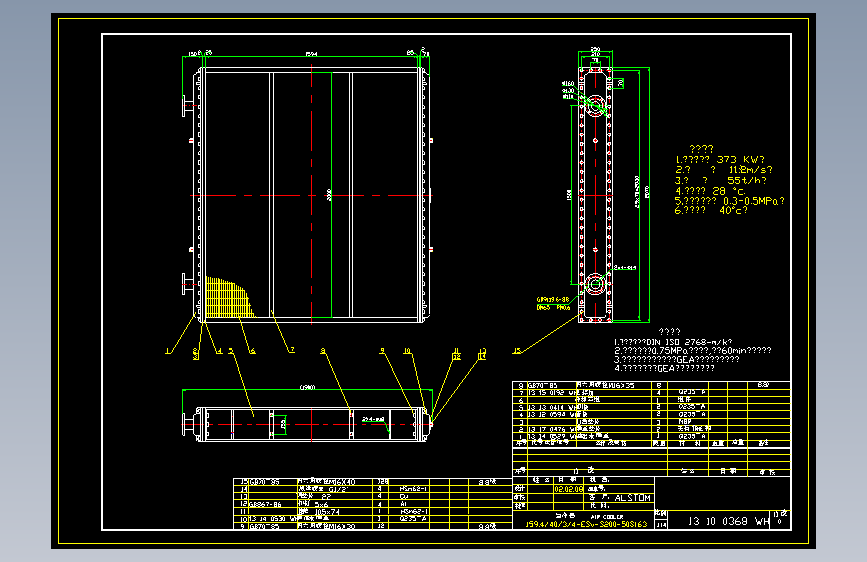The image size is (867, 562).
Task: Select the "02.02.08" date cell
Action: (568, 489)
